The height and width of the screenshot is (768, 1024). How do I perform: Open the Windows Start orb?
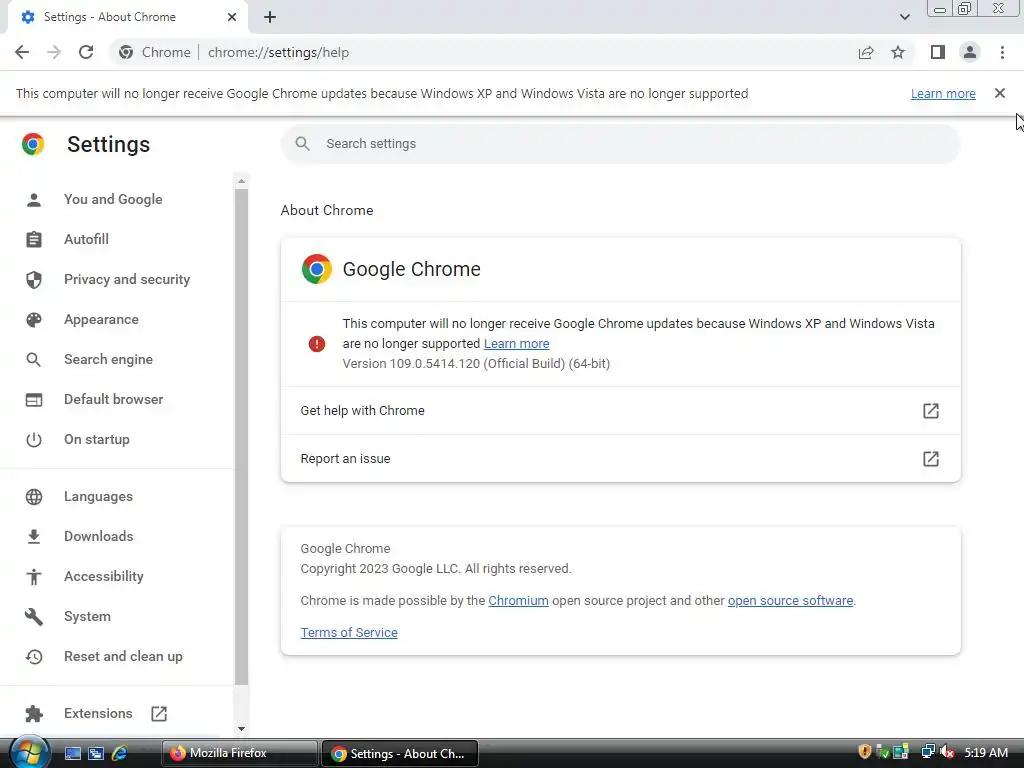tap(29, 752)
